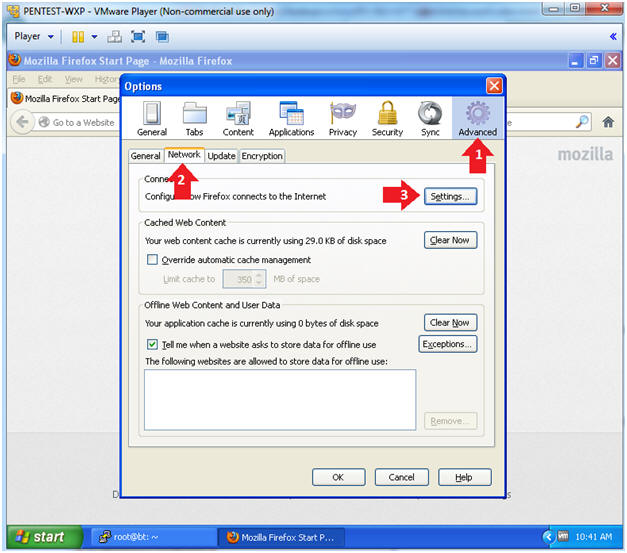
Task: Open the General options category
Action: [x=152, y=119]
